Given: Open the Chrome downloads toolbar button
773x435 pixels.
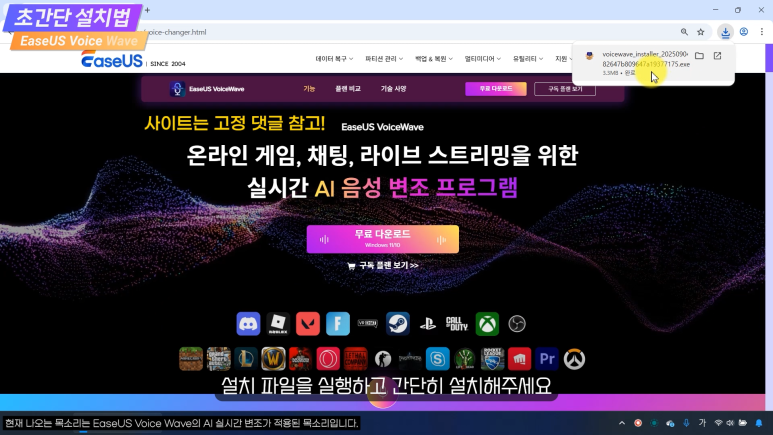Looking at the screenshot, I should pyautogui.click(x=725, y=32).
